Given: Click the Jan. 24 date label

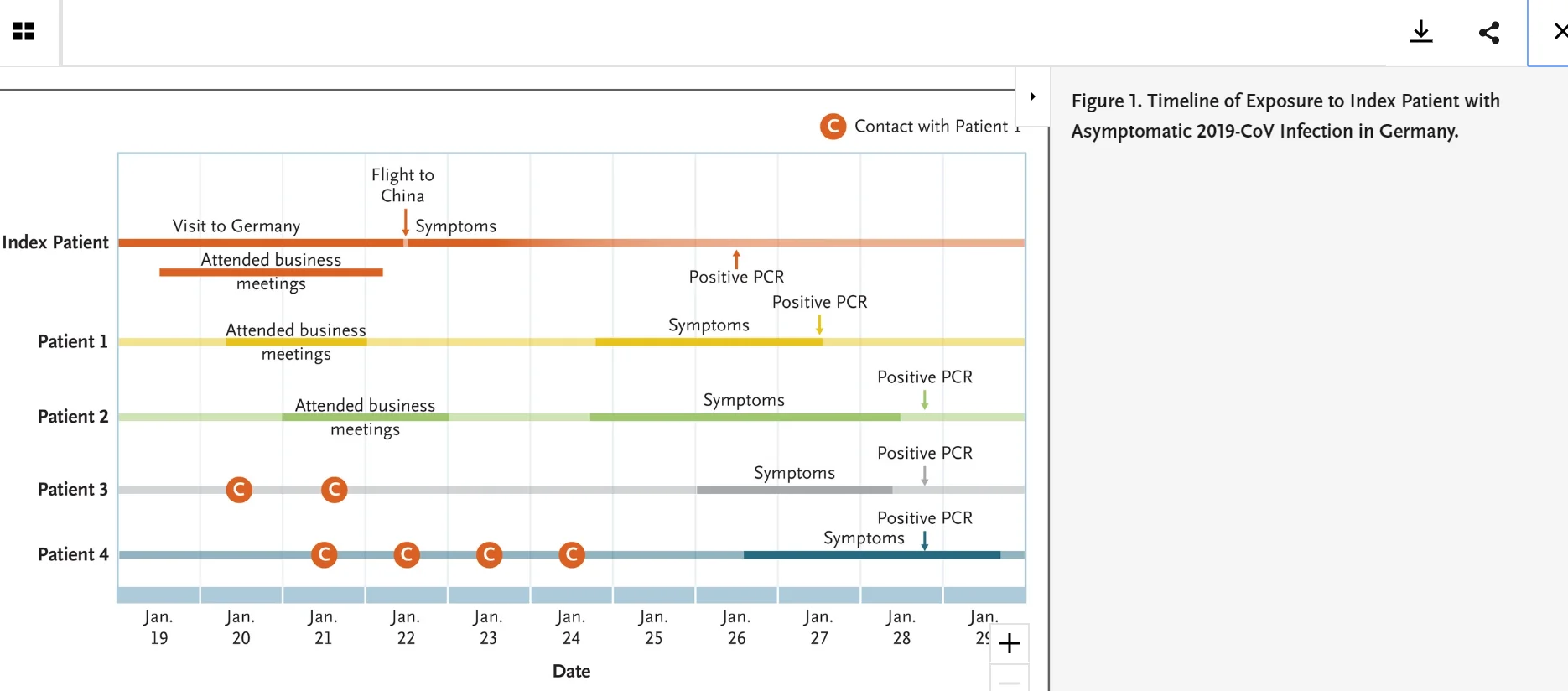Looking at the screenshot, I should 571,627.
